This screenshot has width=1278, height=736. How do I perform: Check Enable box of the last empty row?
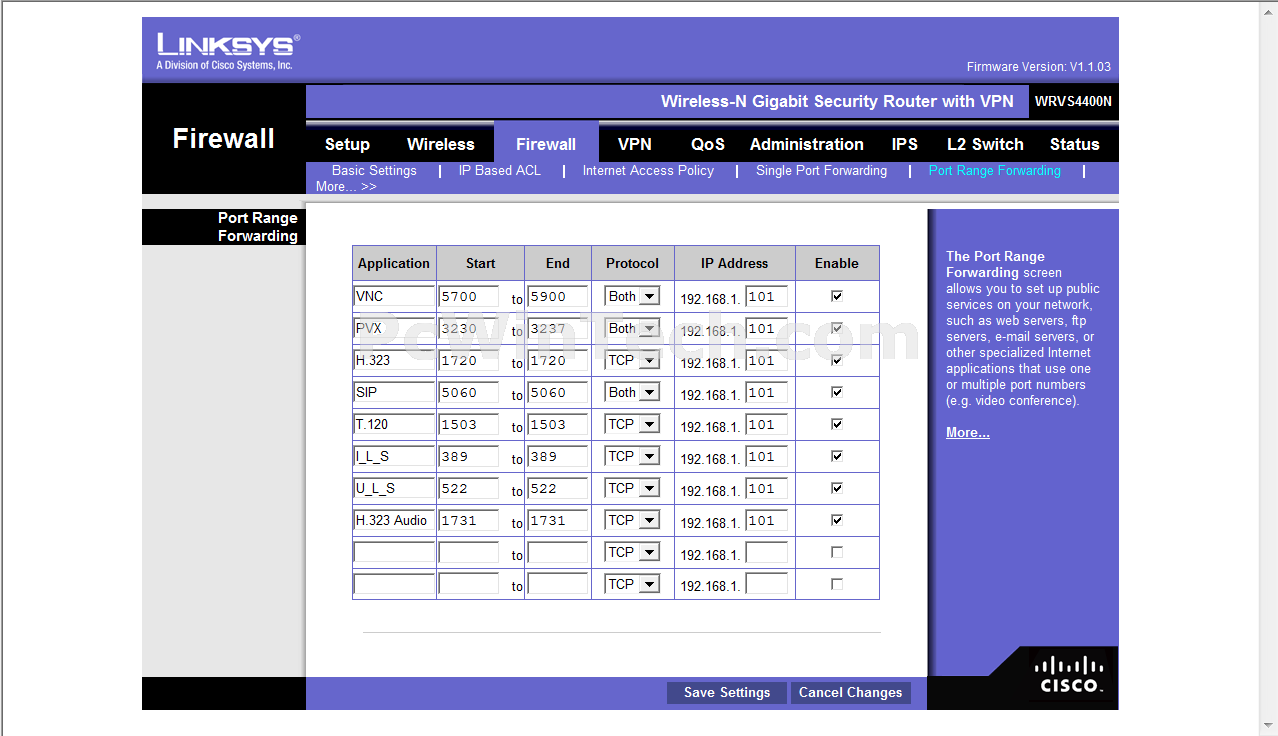(x=837, y=584)
